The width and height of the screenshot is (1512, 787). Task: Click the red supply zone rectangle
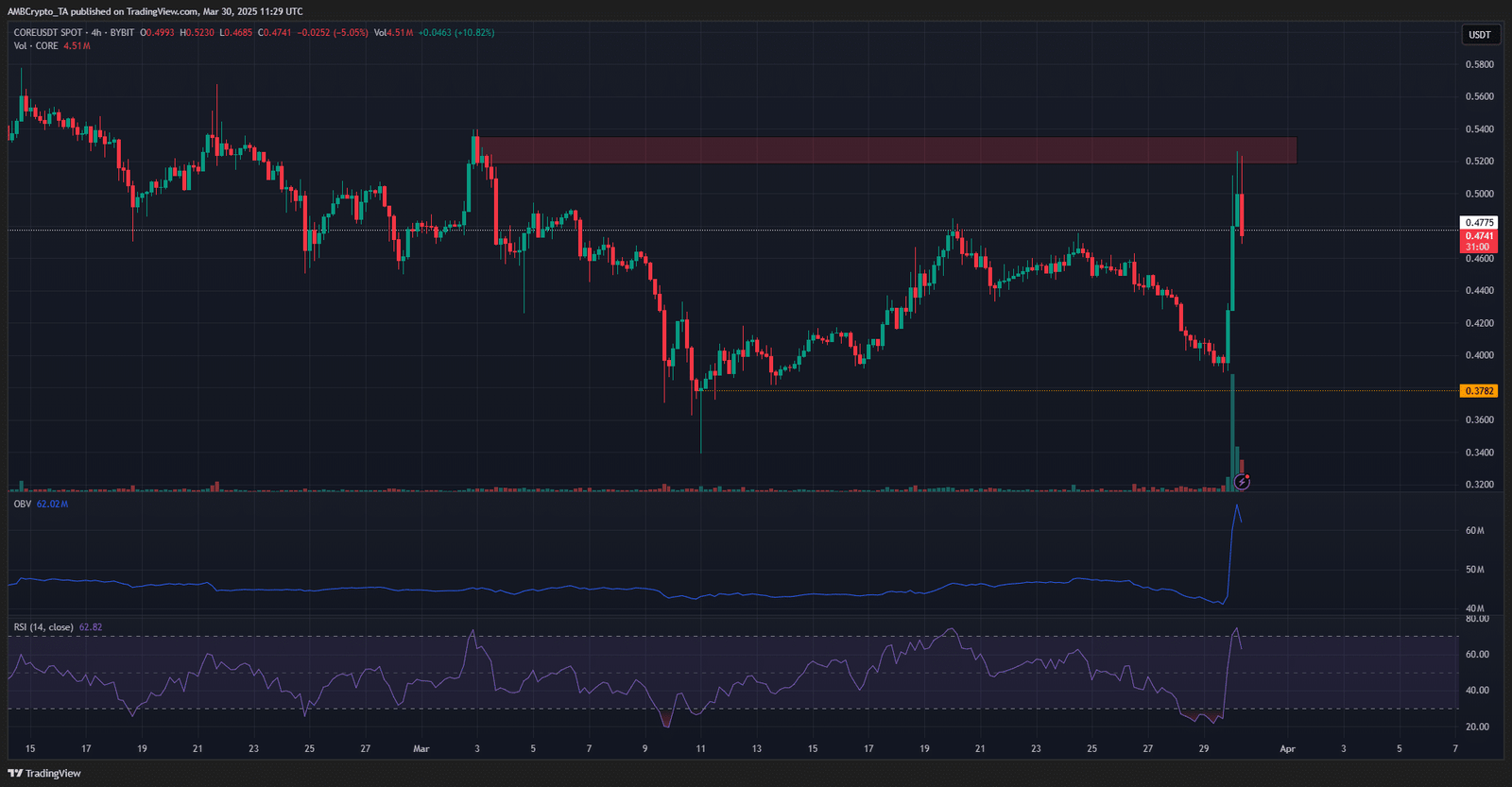pos(886,150)
